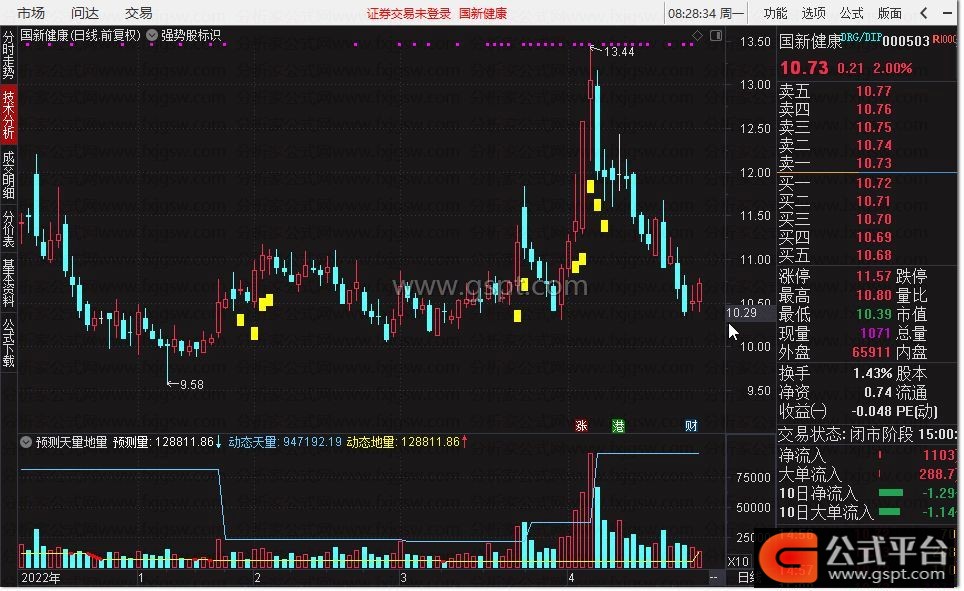Click the 卖五 price 10.77
This screenshot has height=591, width=964.
pos(874,92)
